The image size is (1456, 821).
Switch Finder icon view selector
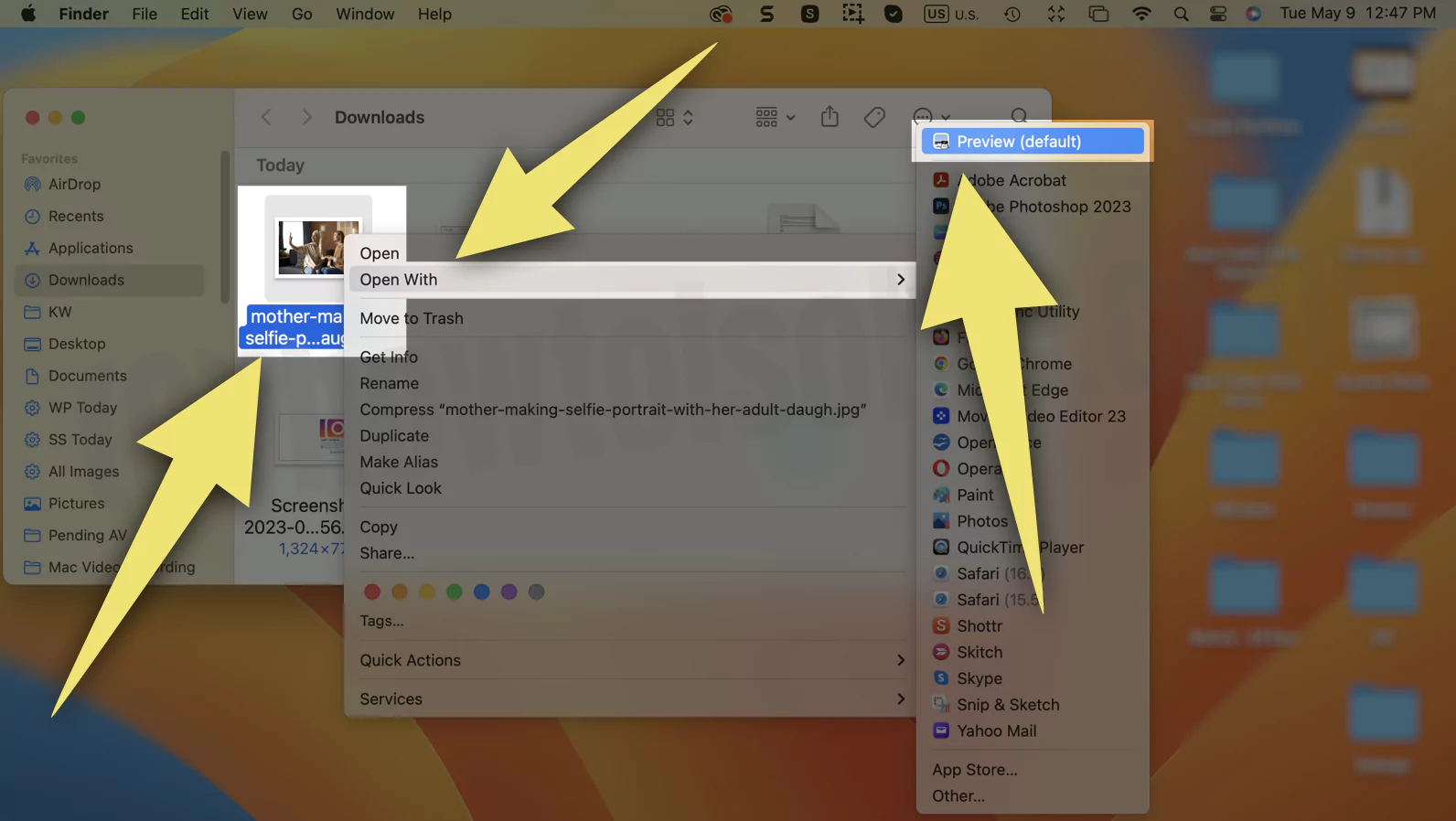coord(675,117)
